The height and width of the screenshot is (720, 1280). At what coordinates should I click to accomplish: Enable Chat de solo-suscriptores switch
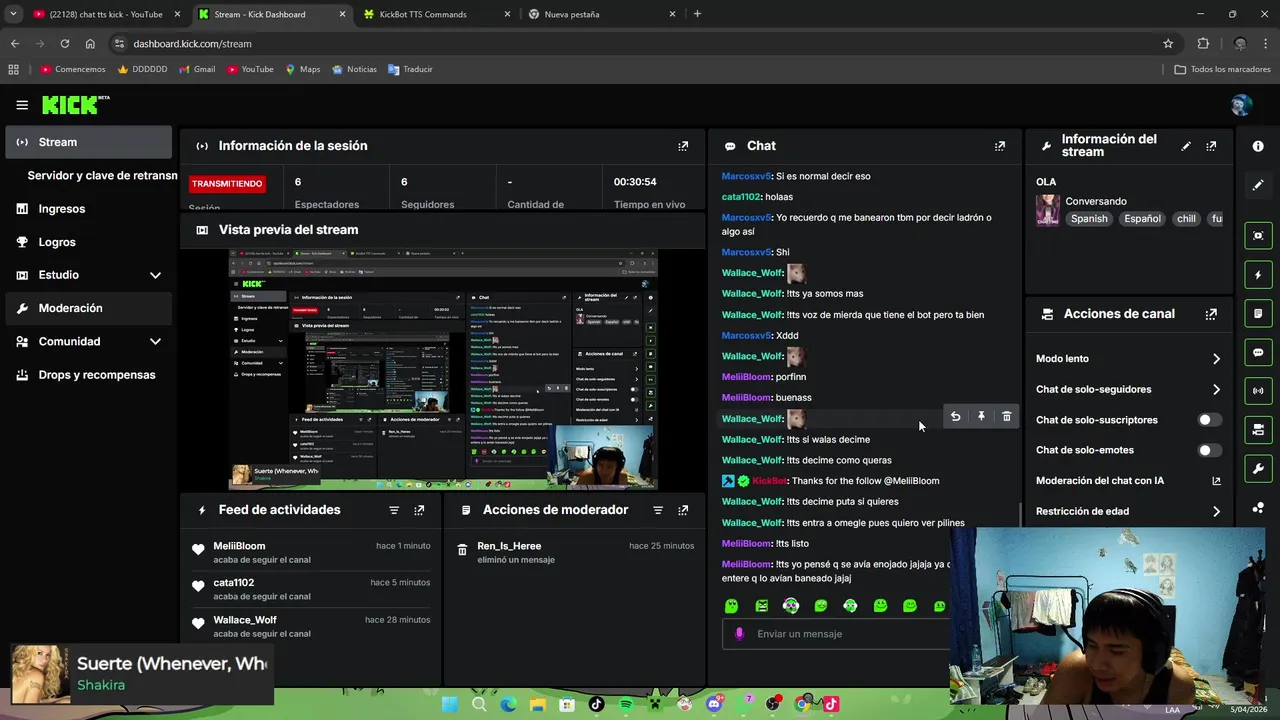(x=1210, y=420)
